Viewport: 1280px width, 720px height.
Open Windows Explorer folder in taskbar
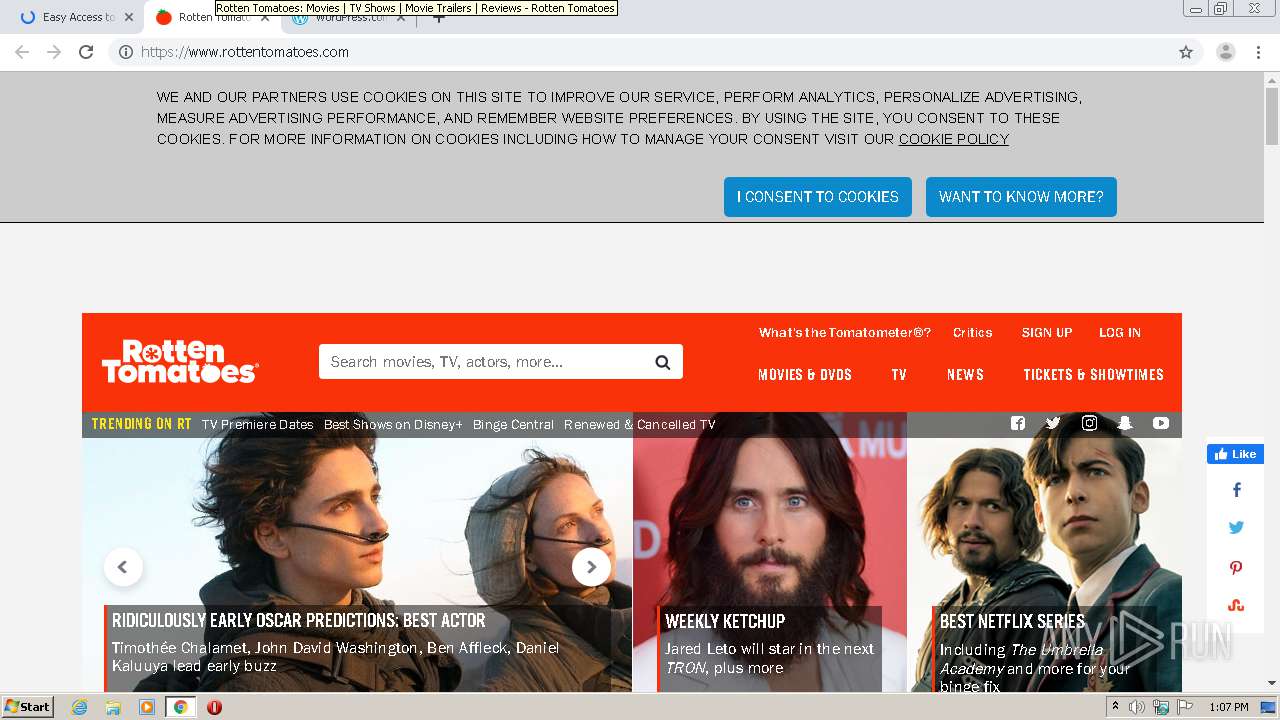point(113,707)
